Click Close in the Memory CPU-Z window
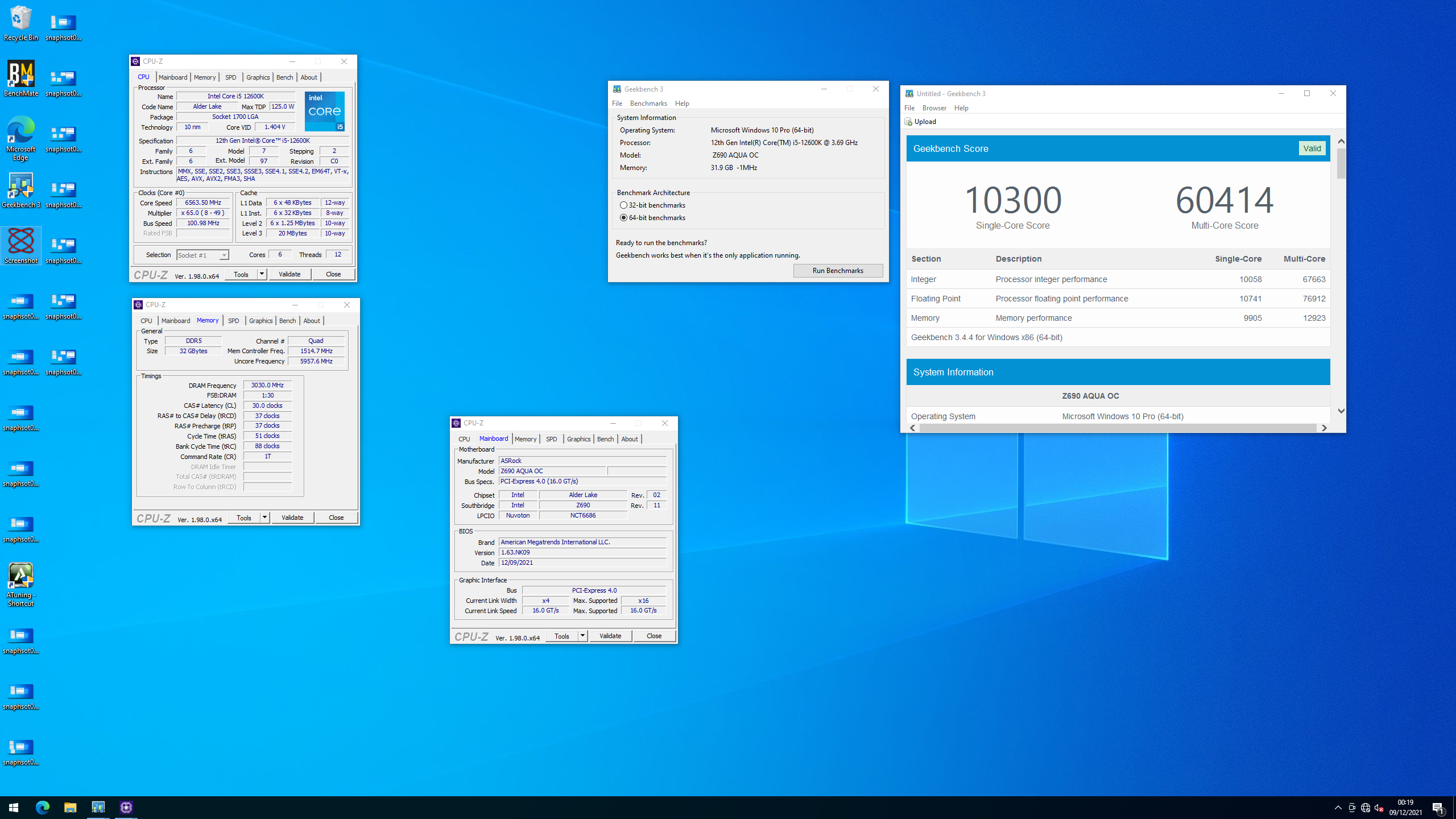The width and height of the screenshot is (1456, 819). [336, 518]
